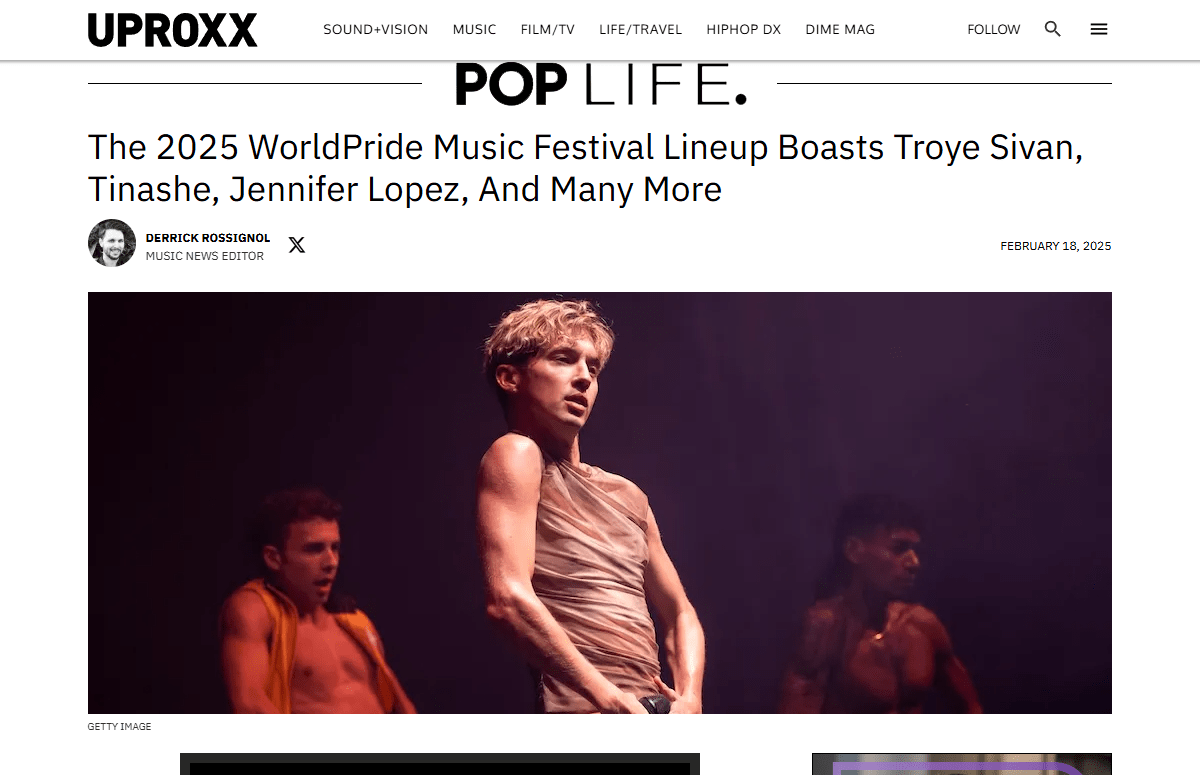Select HipHop DX in navigation
Viewport: 1200px width, 775px height.
743,30
